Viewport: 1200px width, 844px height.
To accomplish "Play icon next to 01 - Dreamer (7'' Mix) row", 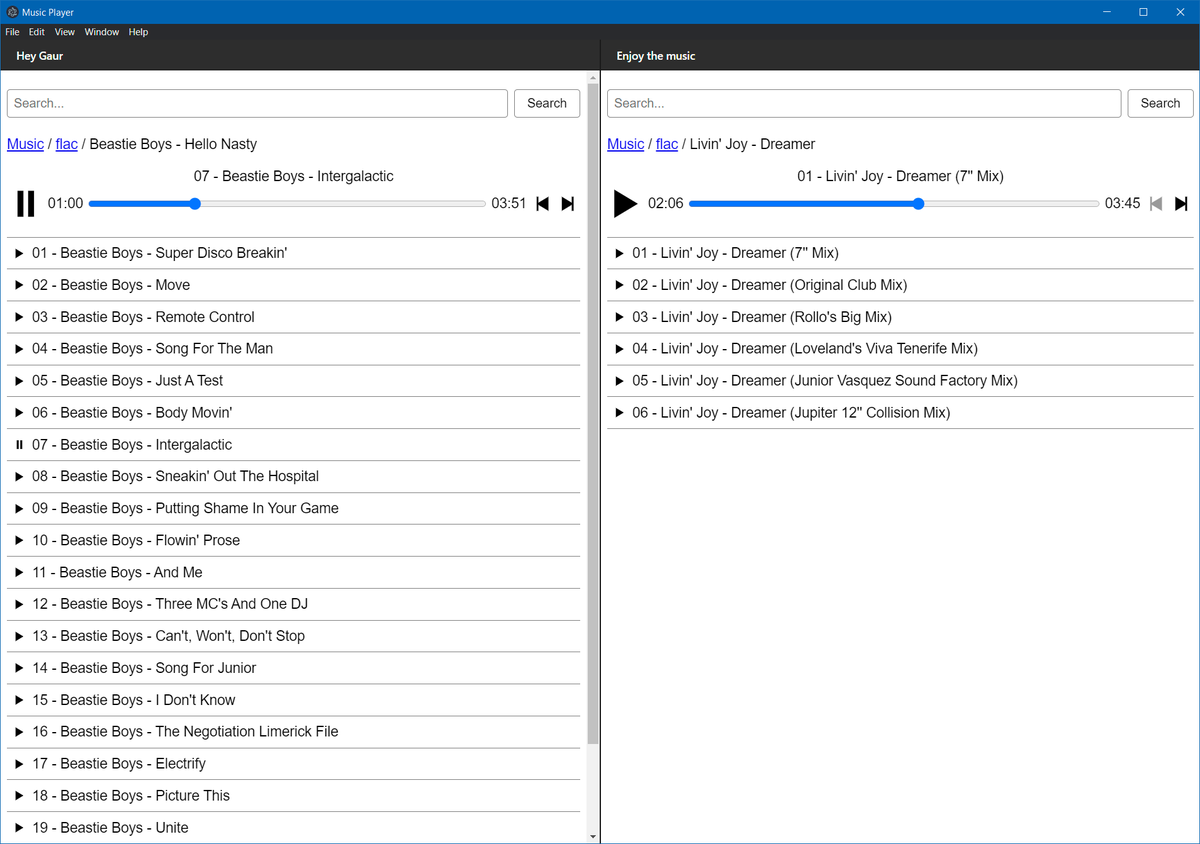I will [x=620, y=254].
